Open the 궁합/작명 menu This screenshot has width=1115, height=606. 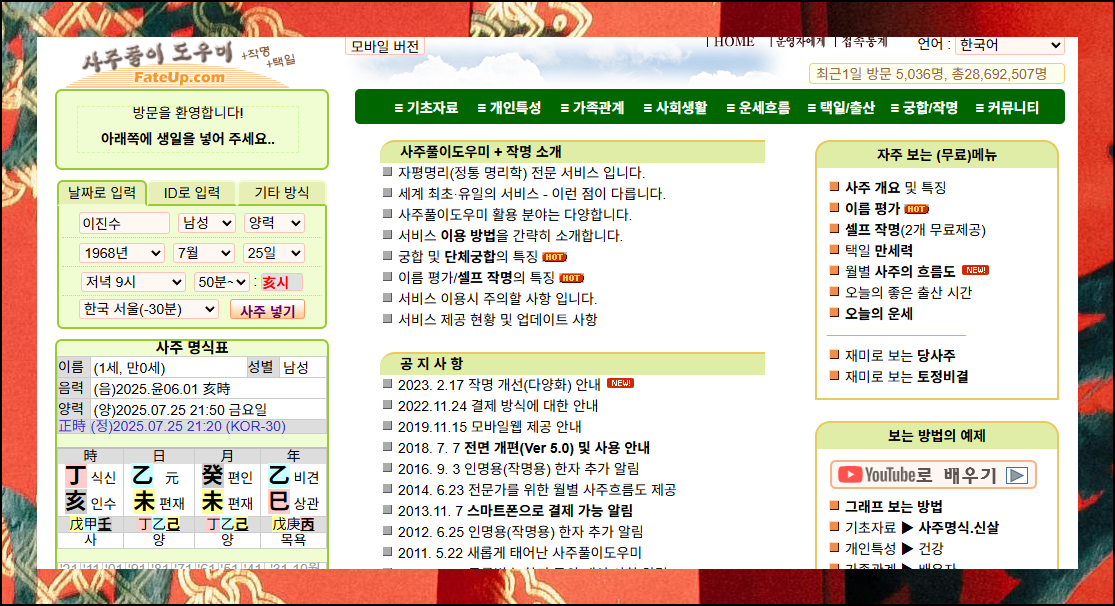point(924,108)
